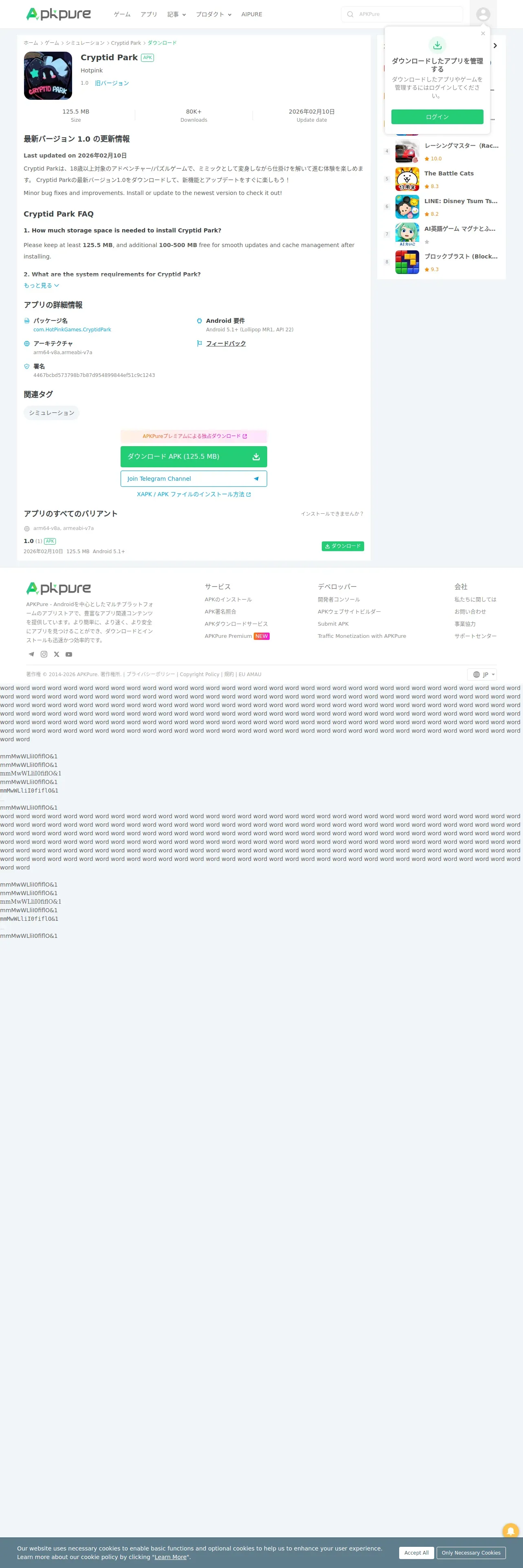Click the APKPure logo in the header
The width and height of the screenshot is (523, 1568).
(58, 14)
